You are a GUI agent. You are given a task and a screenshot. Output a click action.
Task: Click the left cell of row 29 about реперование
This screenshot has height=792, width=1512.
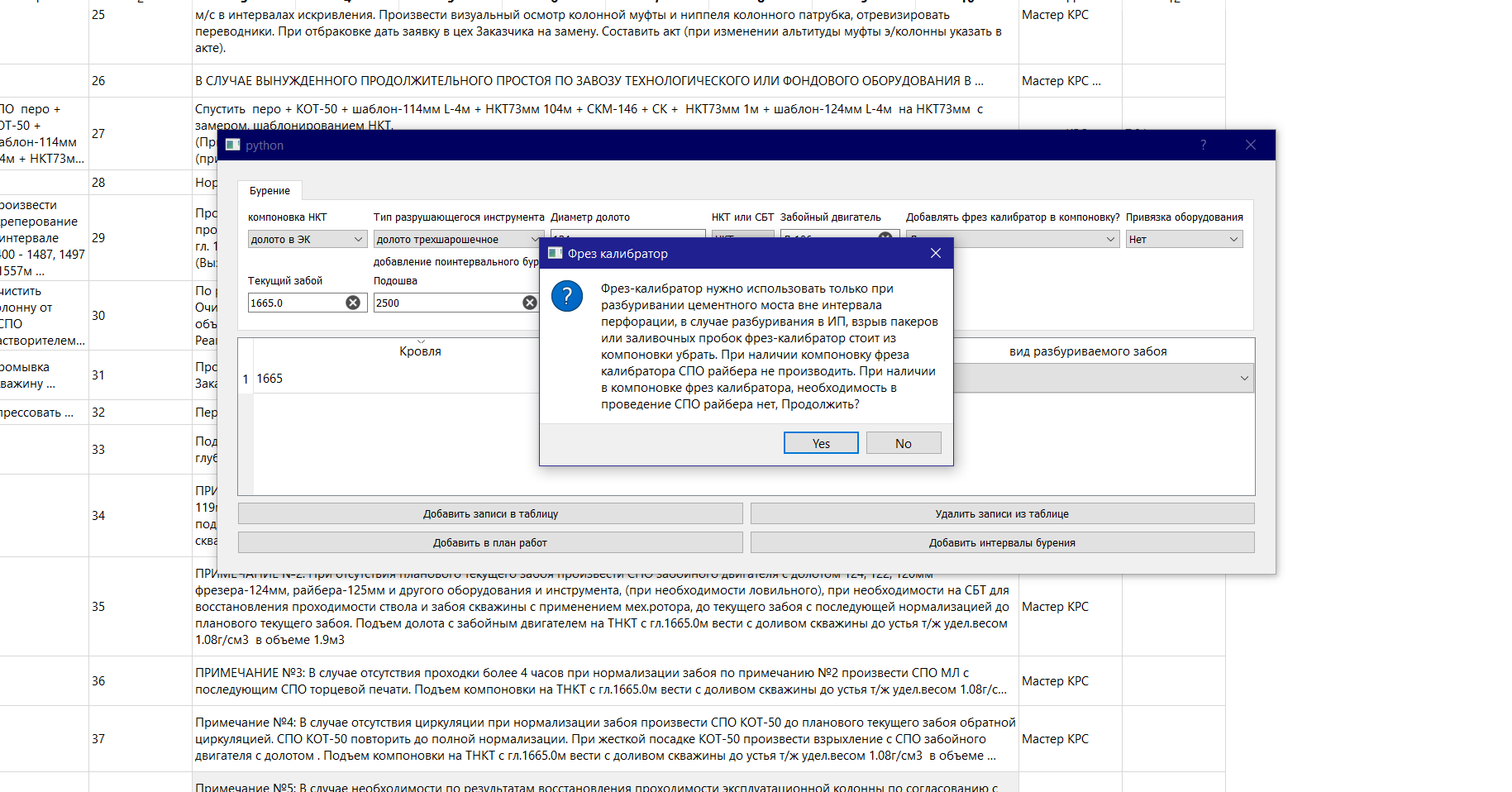tap(44, 238)
